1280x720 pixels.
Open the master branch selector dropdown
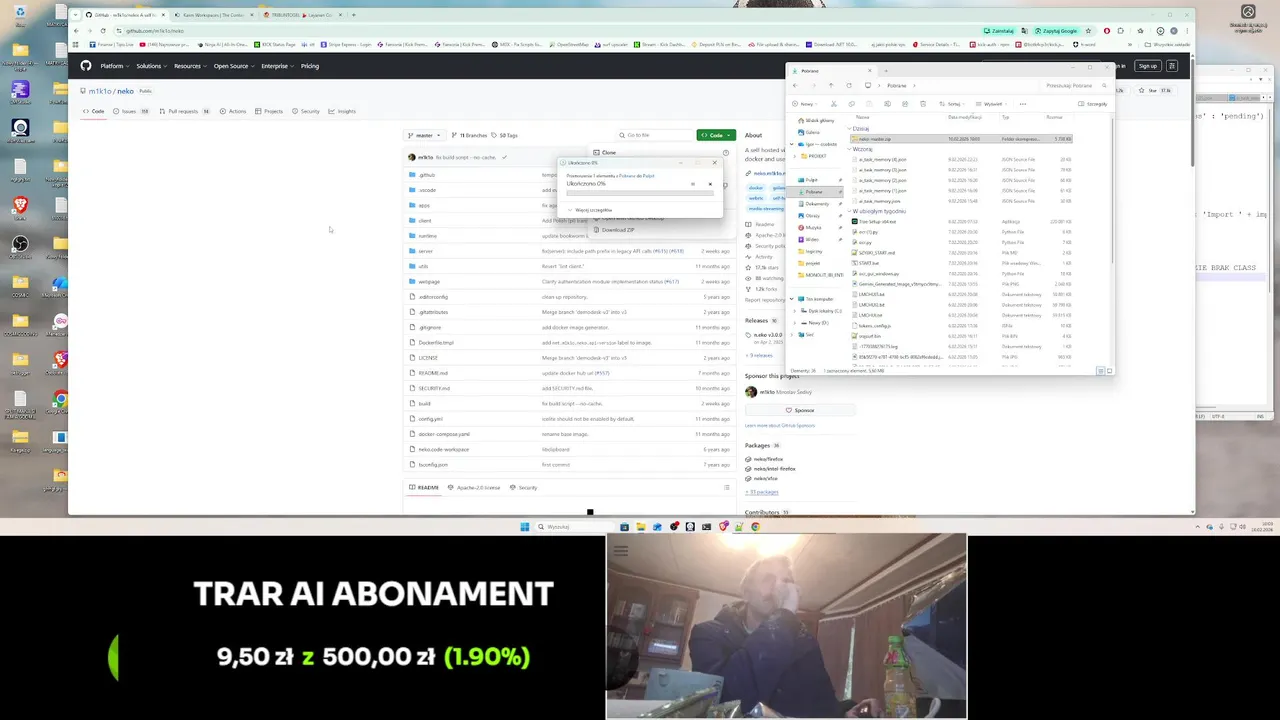tap(426, 135)
